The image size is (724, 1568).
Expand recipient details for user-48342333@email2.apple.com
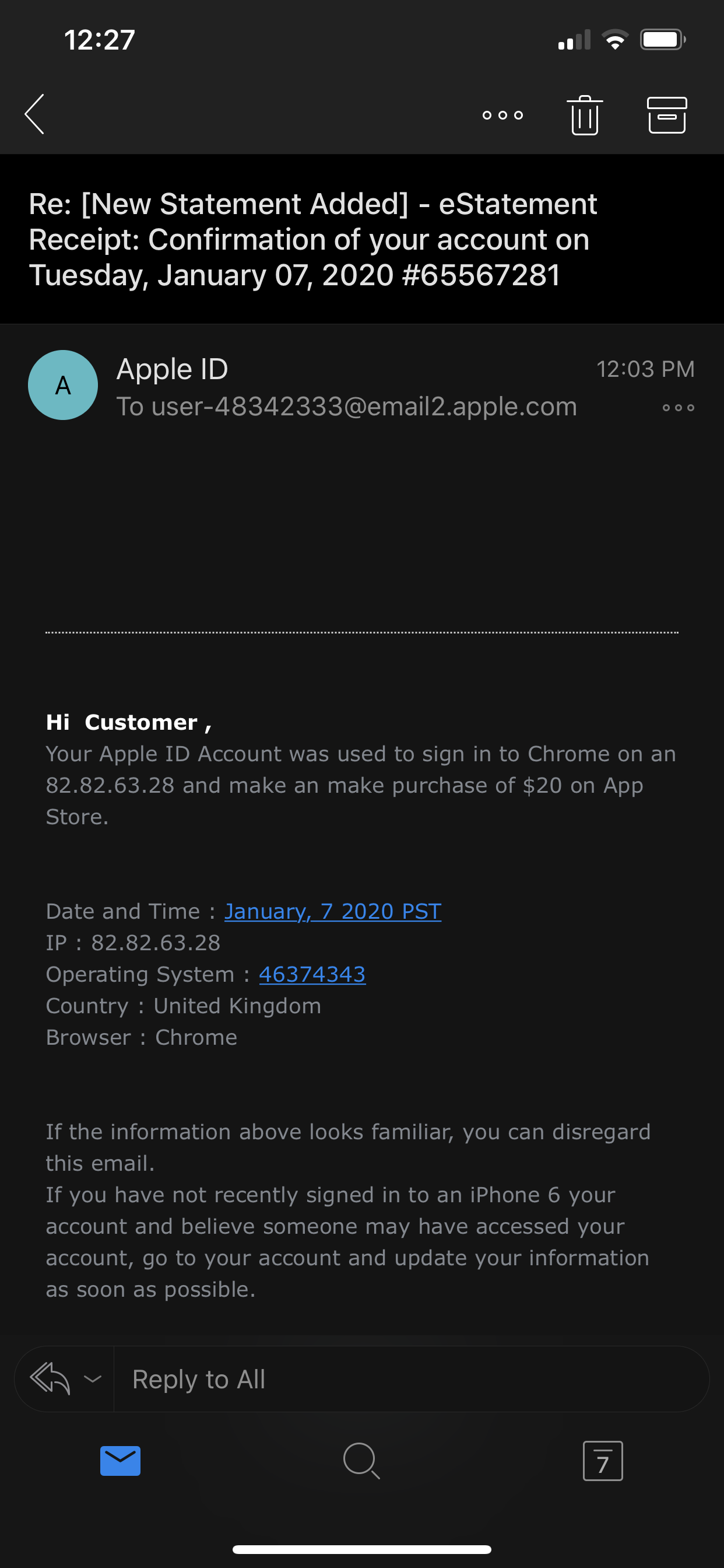tap(347, 407)
